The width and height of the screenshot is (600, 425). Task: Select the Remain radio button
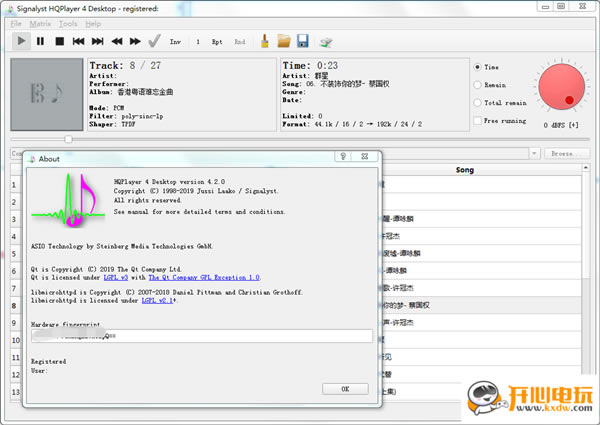click(477, 85)
